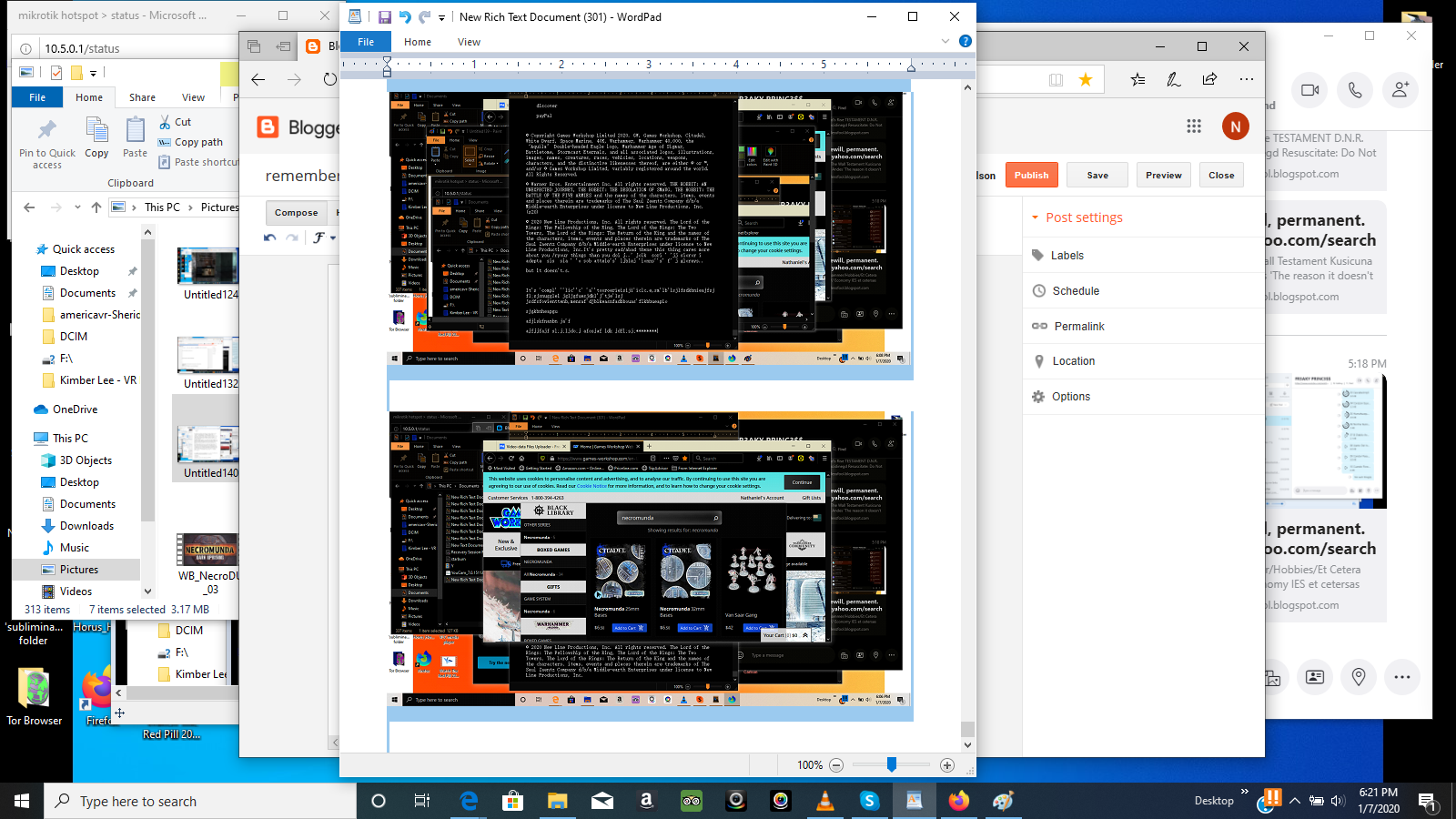The image size is (1456, 819).
Task: Open Blogger font style dropdown
Action: (x=325, y=238)
